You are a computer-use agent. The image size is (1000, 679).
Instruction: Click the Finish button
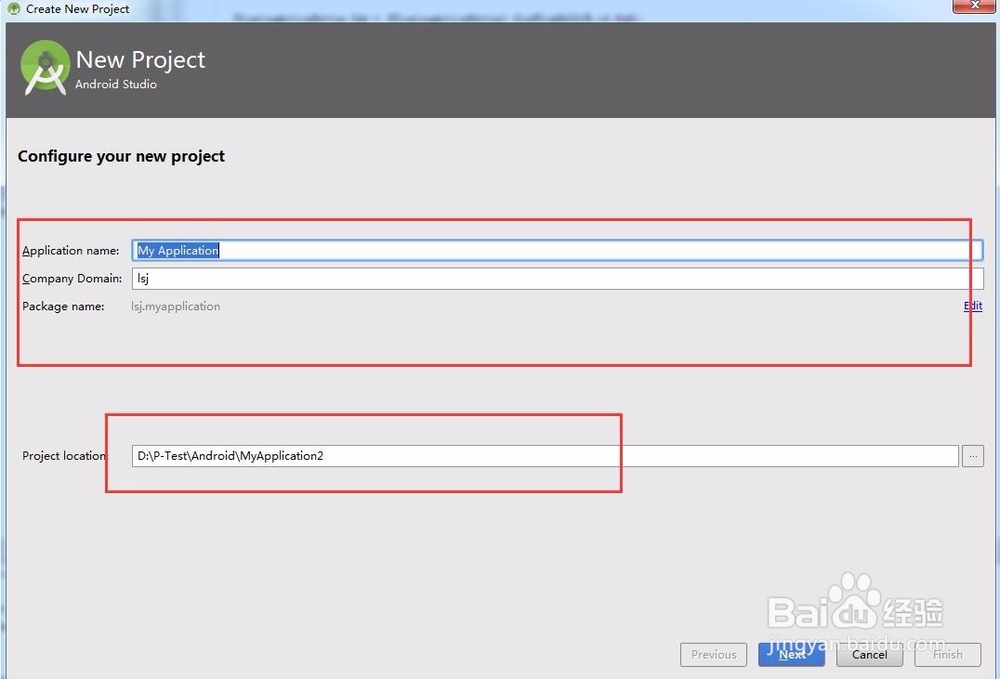tap(948, 655)
